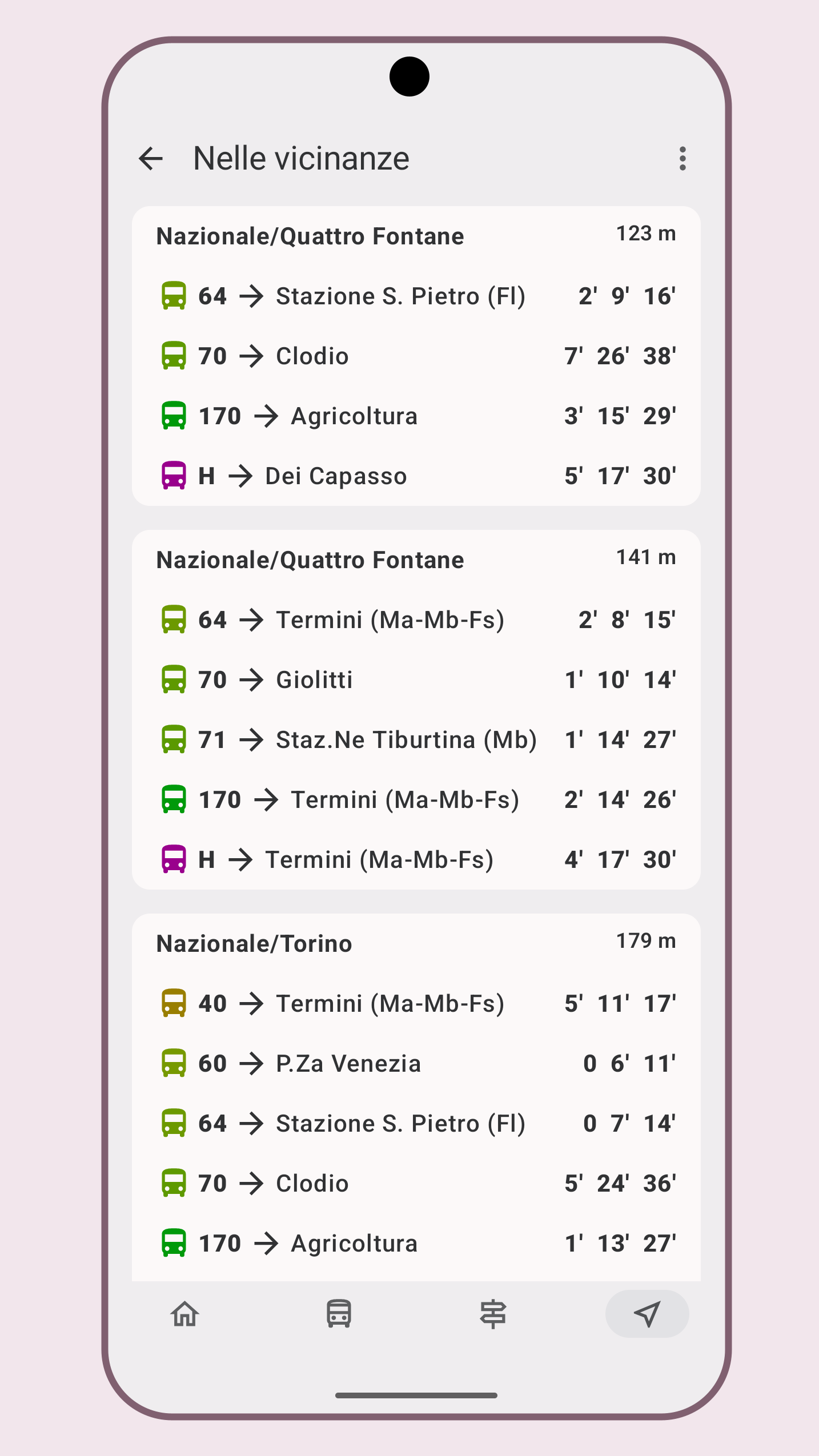The width and height of the screenshot is (819, 1456).
Task: Tap the green bus icon for 170 Agricoltura at 123 m stop
Action: (x=174, y=416)
